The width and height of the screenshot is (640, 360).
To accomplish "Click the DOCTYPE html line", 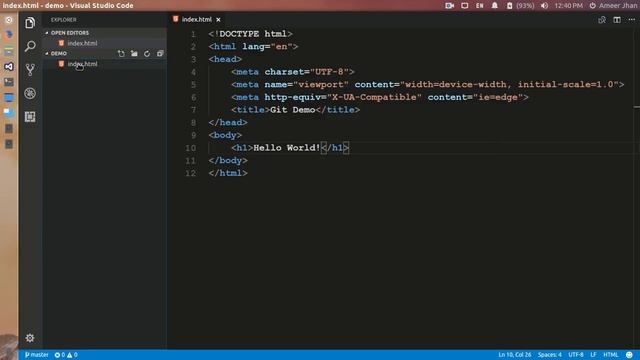I will click(x=251, y=34).
